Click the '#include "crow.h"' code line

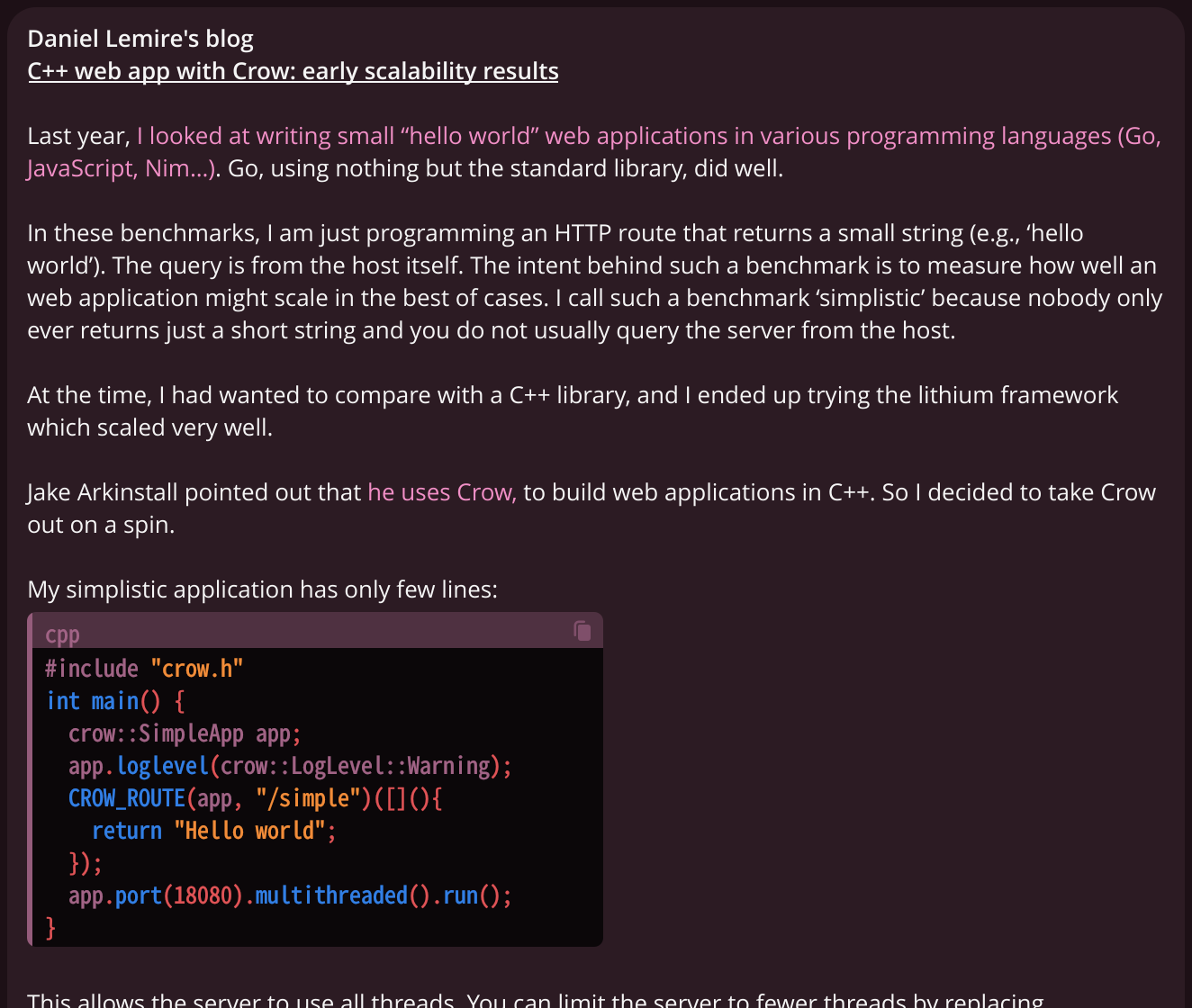[144, 669]
